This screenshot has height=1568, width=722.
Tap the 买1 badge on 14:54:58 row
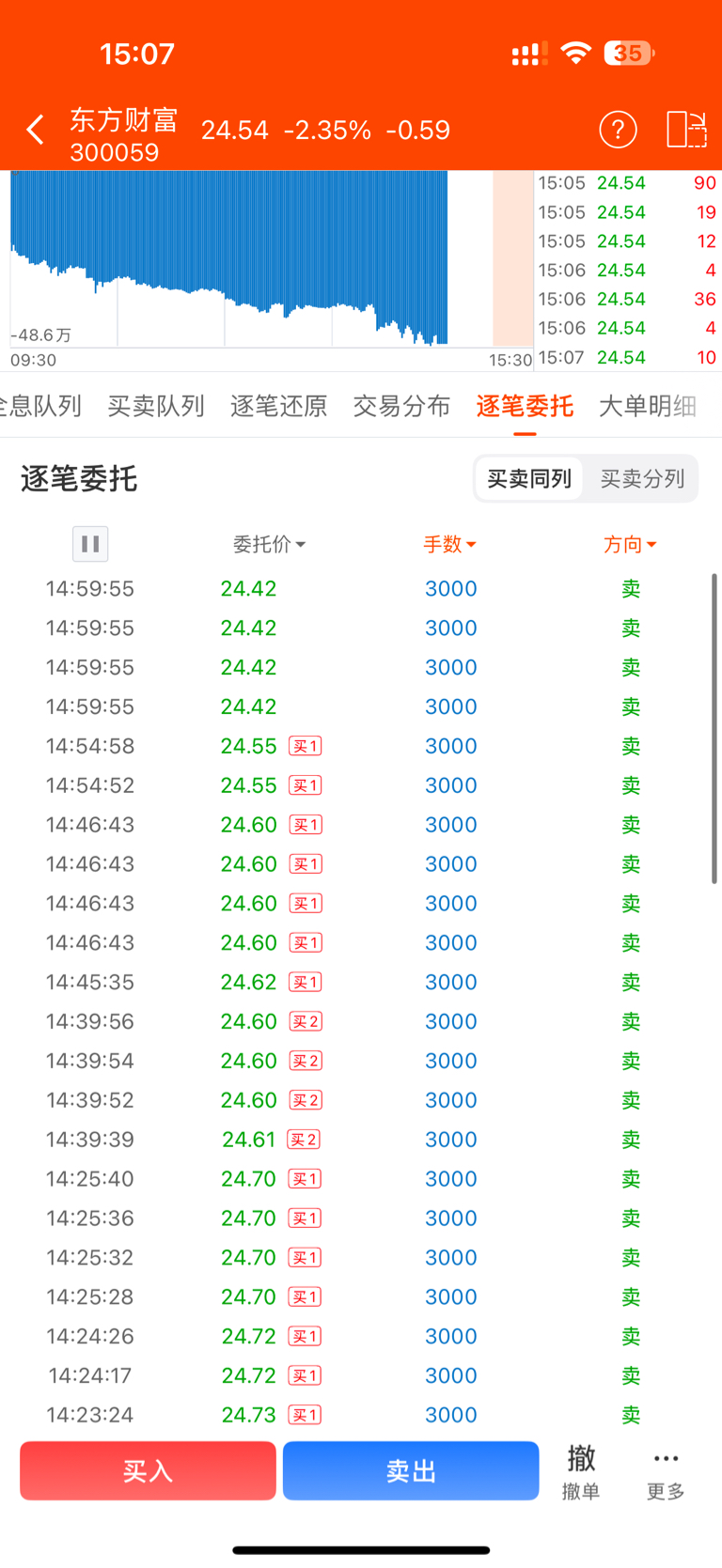[x=306, y=746]
